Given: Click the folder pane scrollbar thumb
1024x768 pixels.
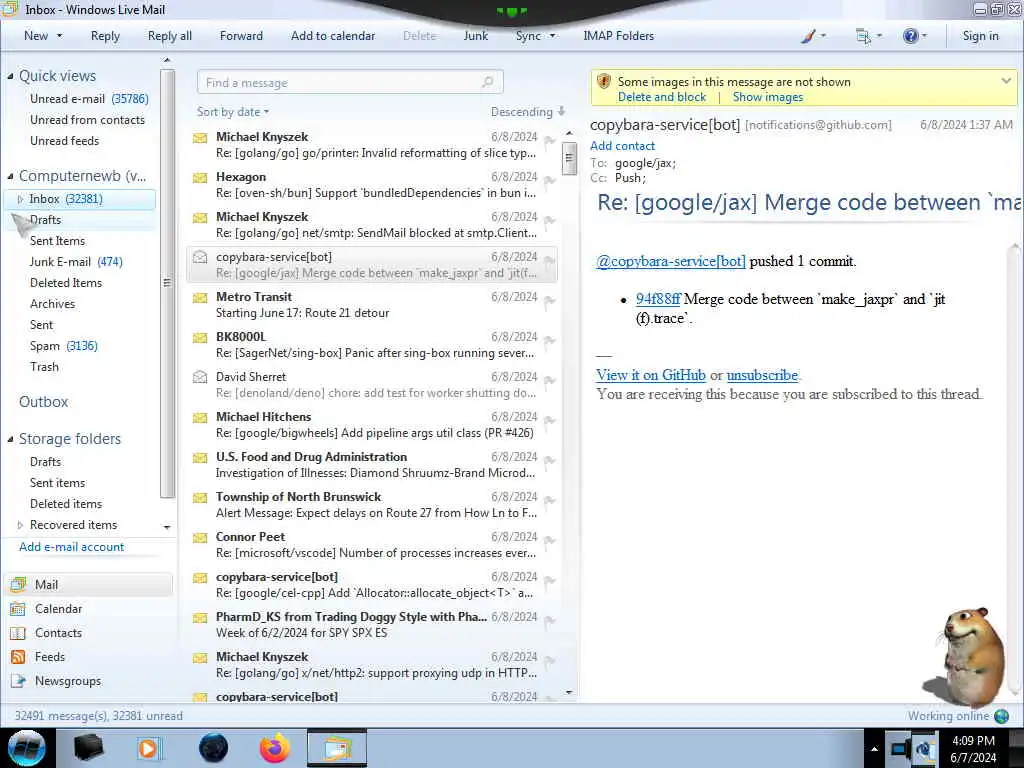Looking at the screenshot, I should [167, 283].
